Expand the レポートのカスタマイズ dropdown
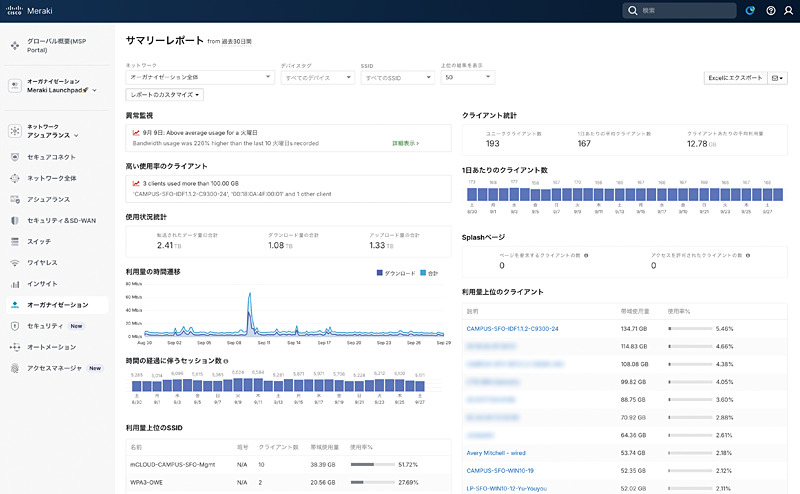The width and height of the screenshot is (800, 494). [x=165, y=94]
